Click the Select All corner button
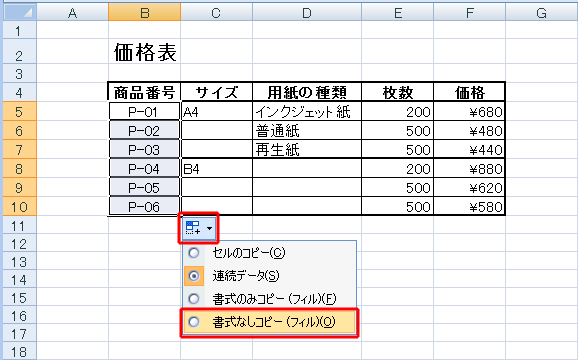 click(20, 12)
